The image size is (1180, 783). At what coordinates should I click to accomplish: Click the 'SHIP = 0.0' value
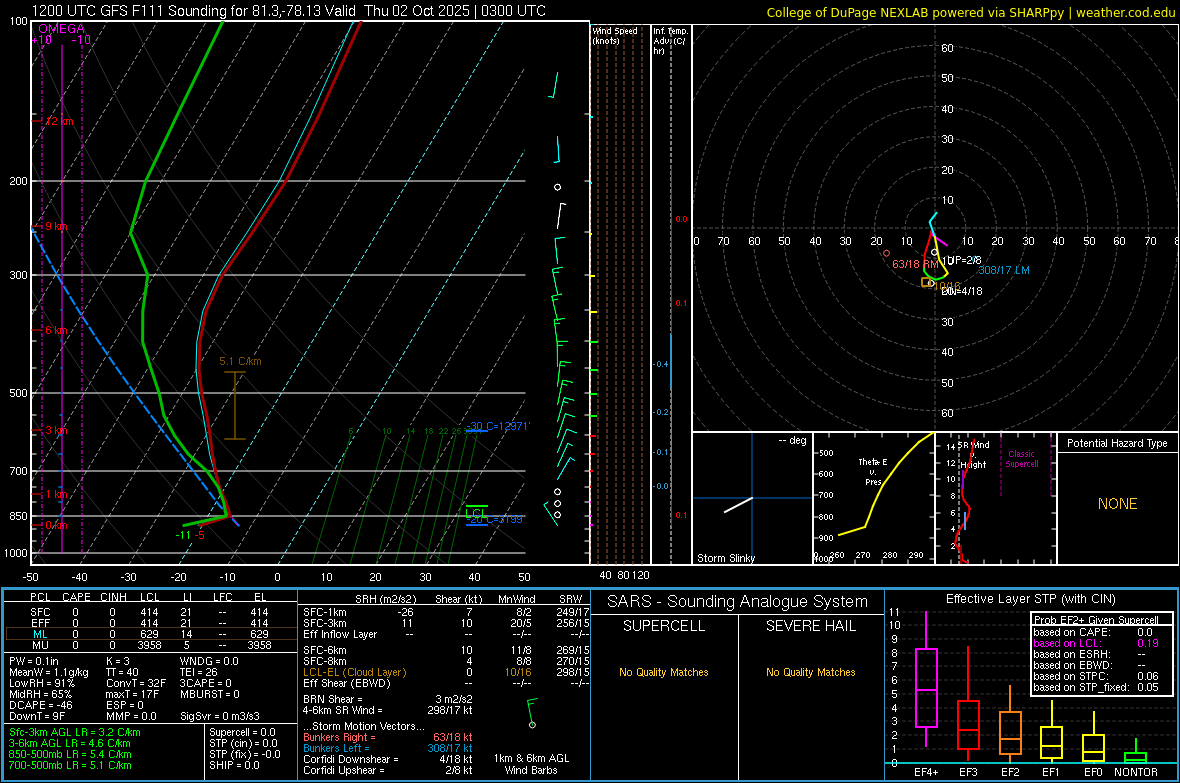tap(234, 765)
